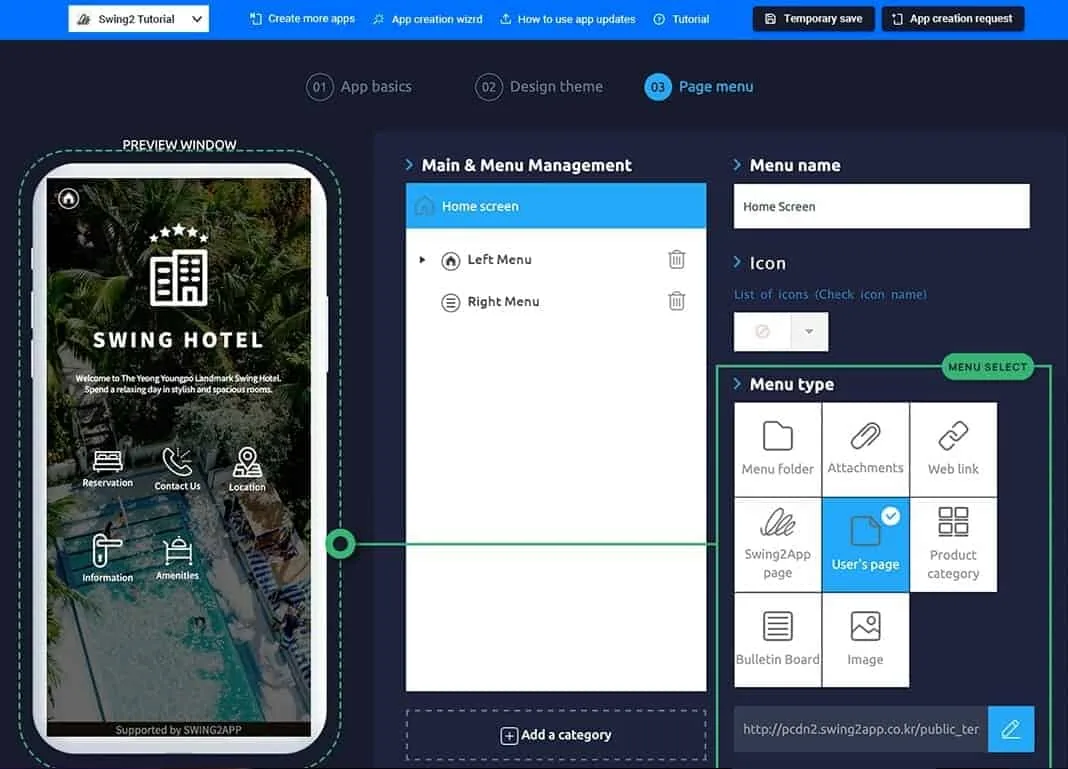
Task: Open the icon selection dropdown arrow
Action: (809, 332)
